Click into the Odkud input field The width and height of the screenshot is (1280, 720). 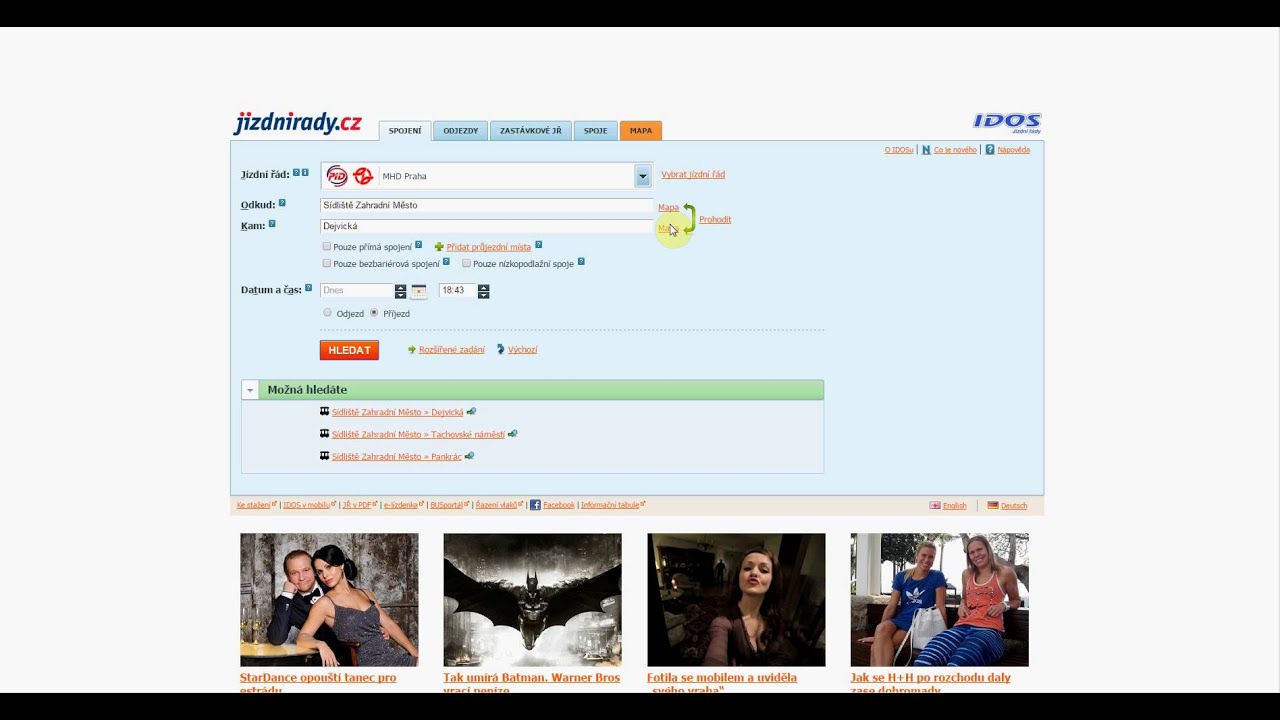click(x=486, y=205)
